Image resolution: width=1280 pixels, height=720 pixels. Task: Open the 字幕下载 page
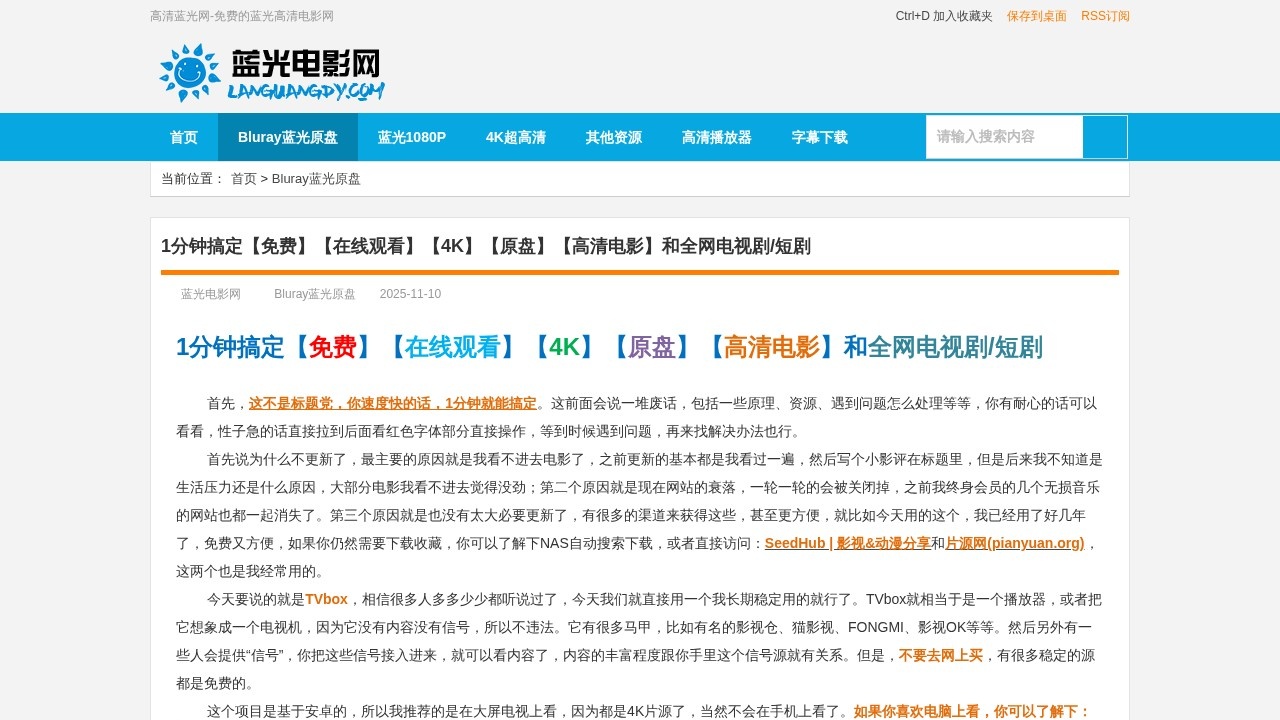[x=818, y=136]
